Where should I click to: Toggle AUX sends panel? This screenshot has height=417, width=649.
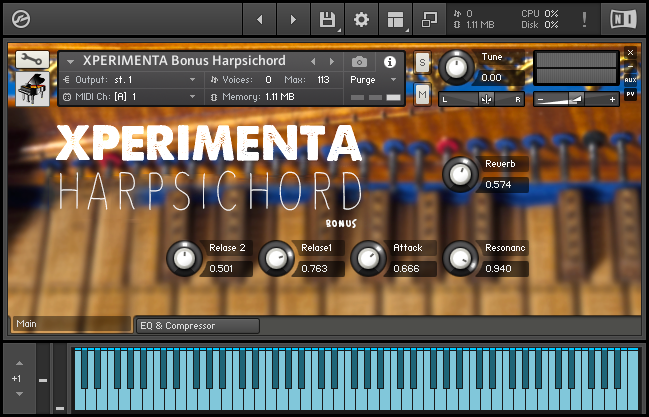click(x=630, y=80)
